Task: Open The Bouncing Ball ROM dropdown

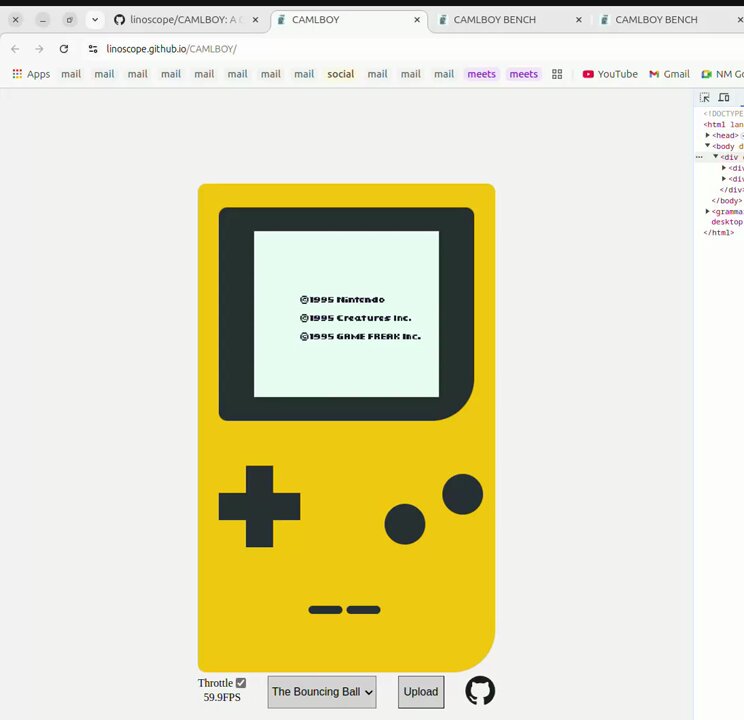Action: (x=322, y=692)
